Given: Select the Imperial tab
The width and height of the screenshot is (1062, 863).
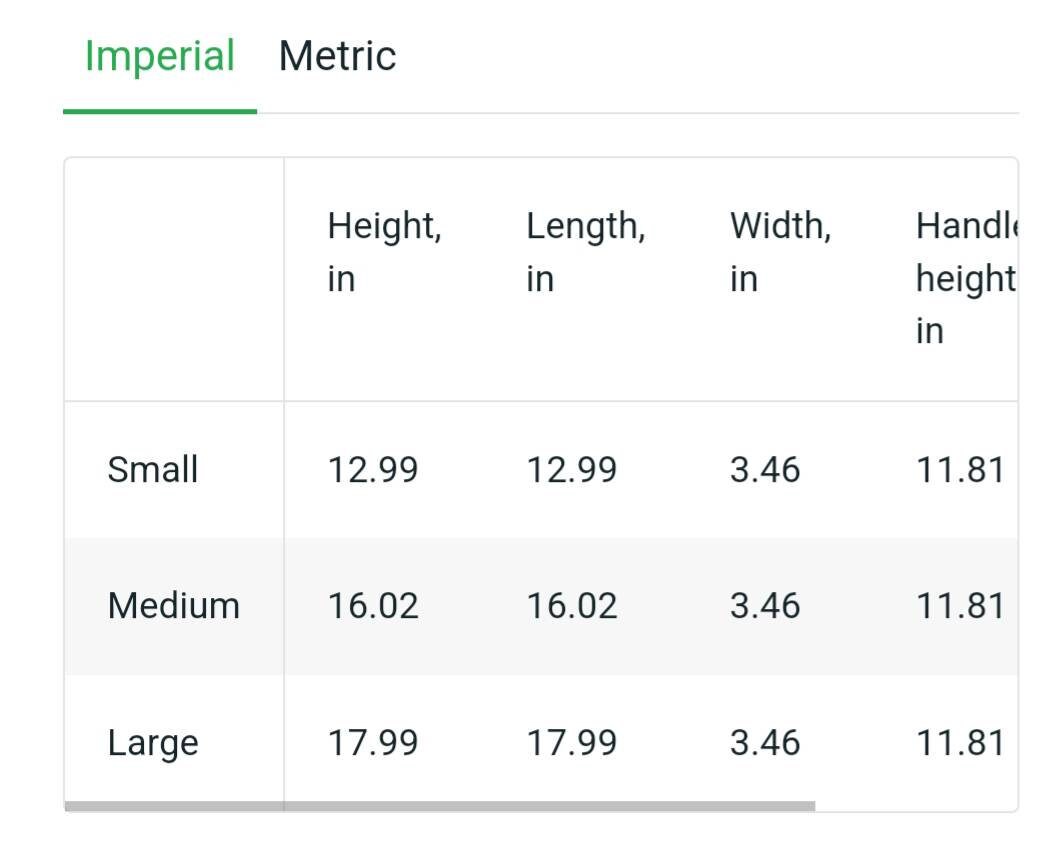Looking at the screenshot, I should click(160, 56).
